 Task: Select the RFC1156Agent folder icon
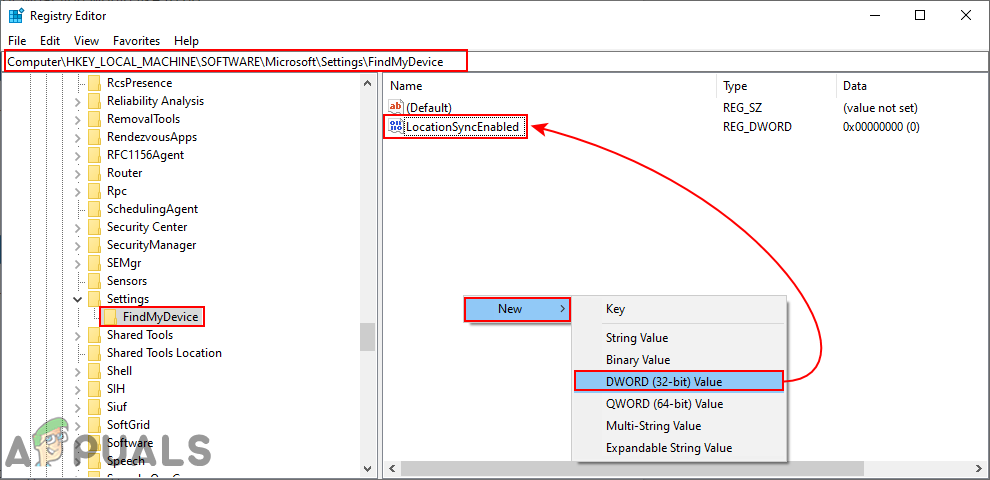(x=95, y=155)
